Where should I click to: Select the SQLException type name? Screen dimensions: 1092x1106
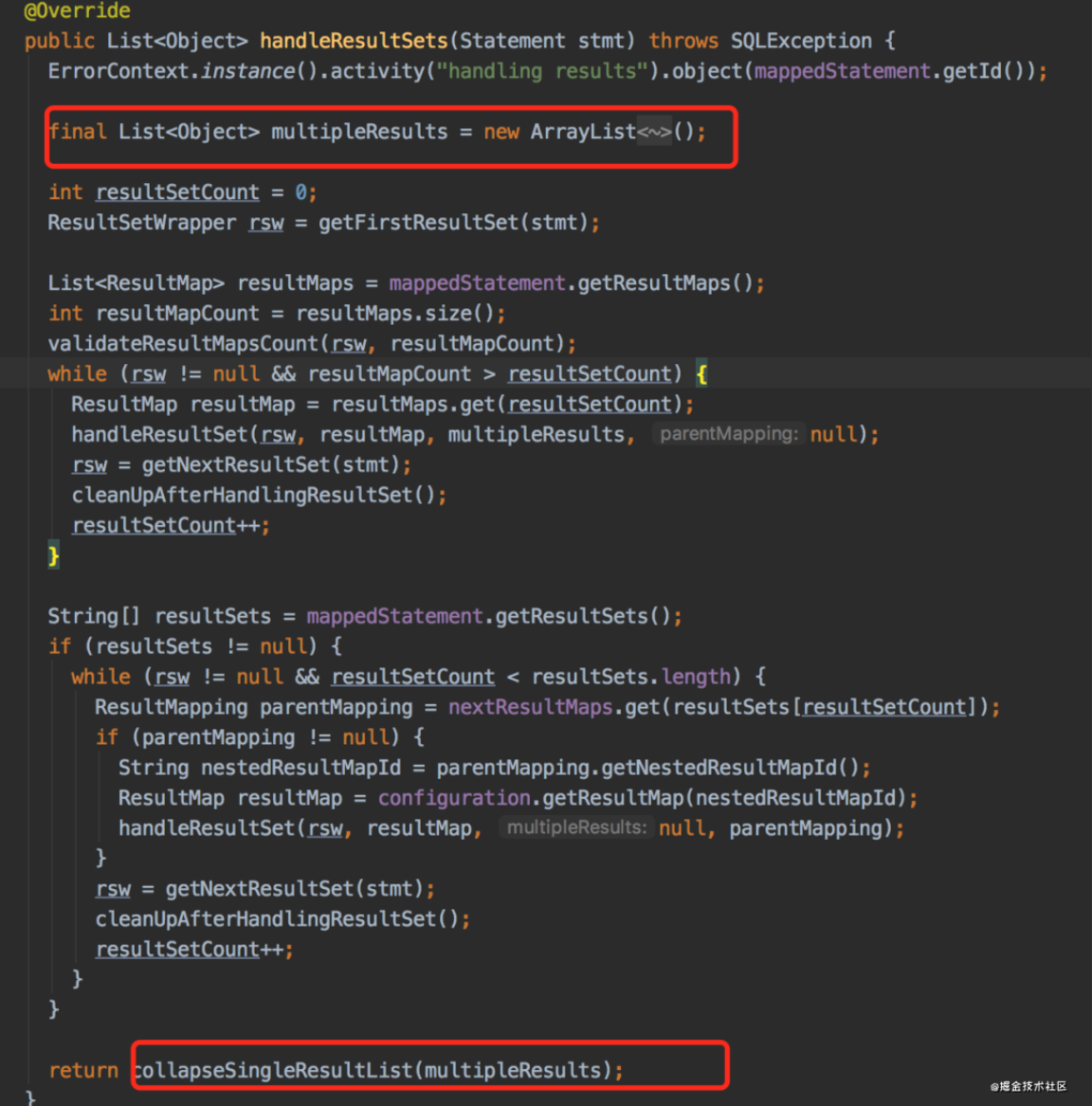click(x=801, y=41)
